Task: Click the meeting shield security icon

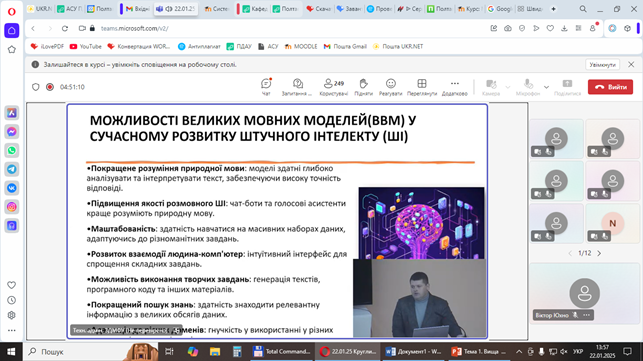Action: [x=36, y=87]
